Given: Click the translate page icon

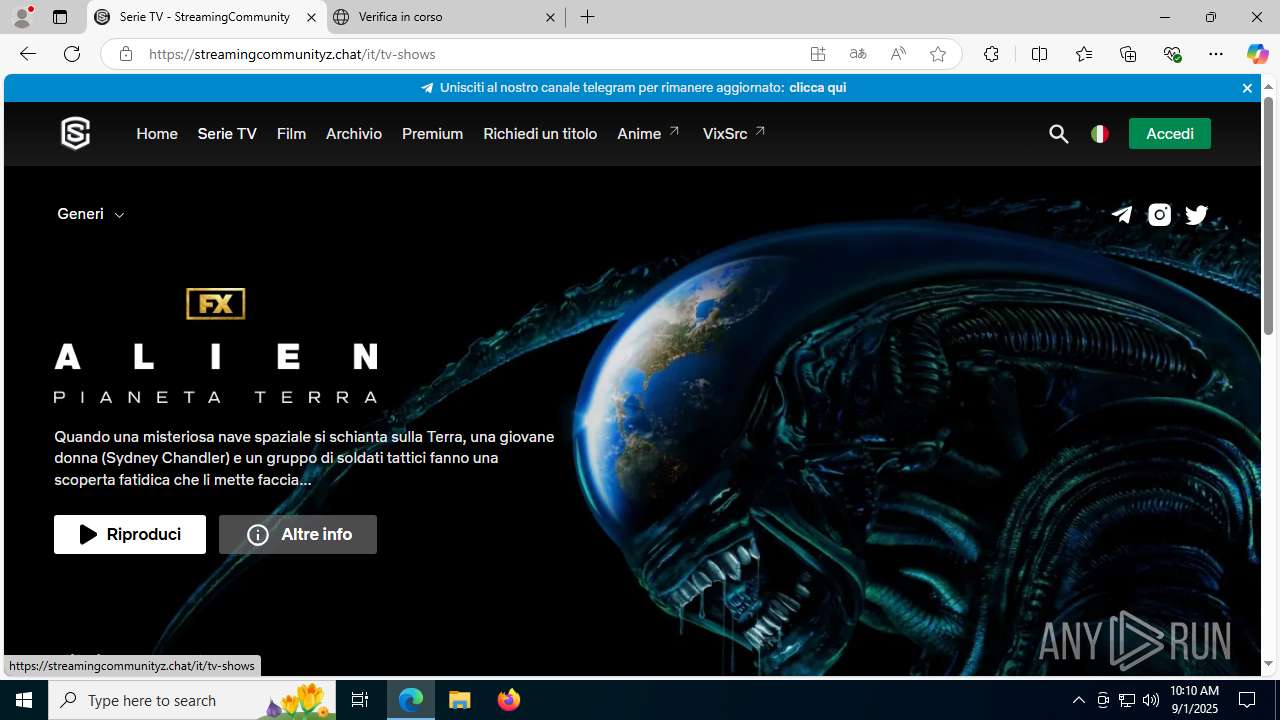Looking at the screenshot, I should tap(858, 54).
